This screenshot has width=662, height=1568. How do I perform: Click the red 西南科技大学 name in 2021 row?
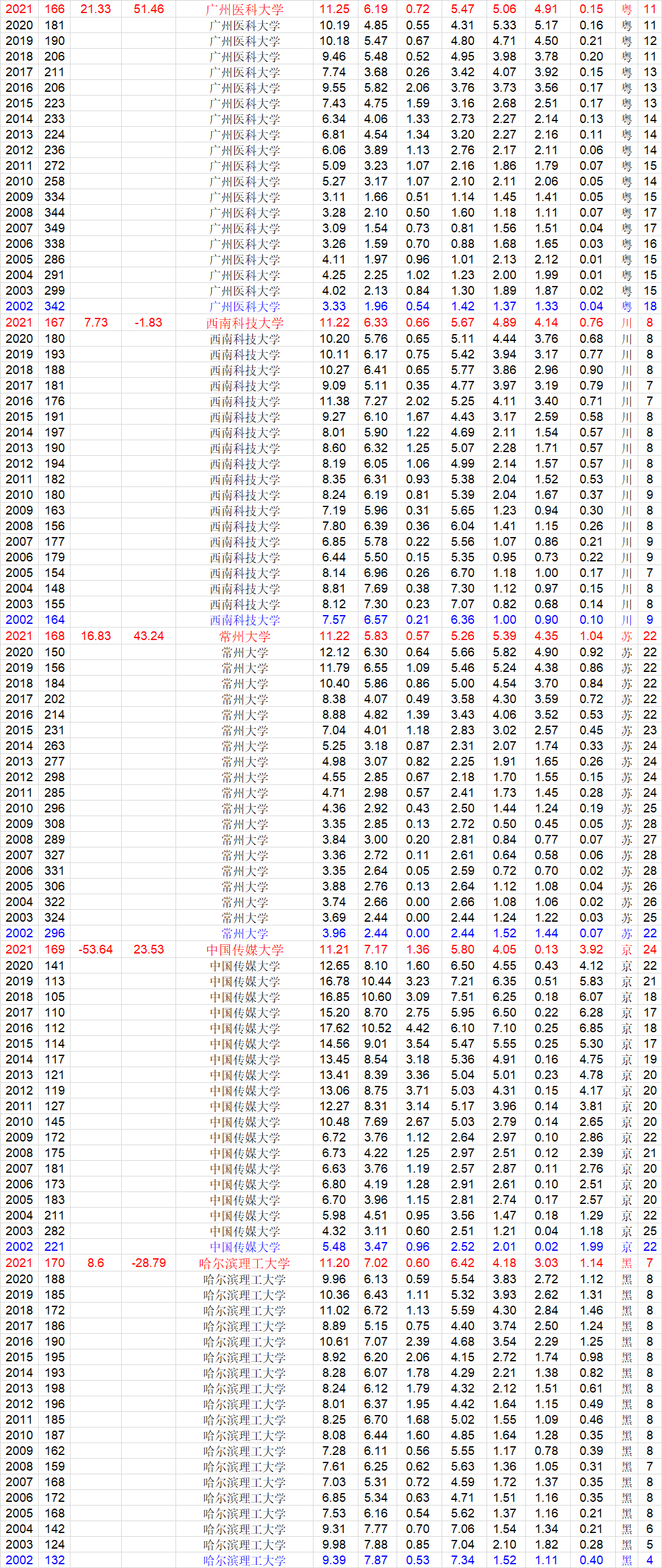pyautogui.click(x=244, y=323)
